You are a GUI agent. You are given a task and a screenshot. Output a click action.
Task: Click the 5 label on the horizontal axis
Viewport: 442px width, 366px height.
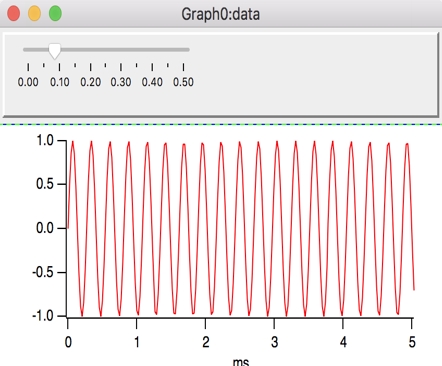(412, 342)
